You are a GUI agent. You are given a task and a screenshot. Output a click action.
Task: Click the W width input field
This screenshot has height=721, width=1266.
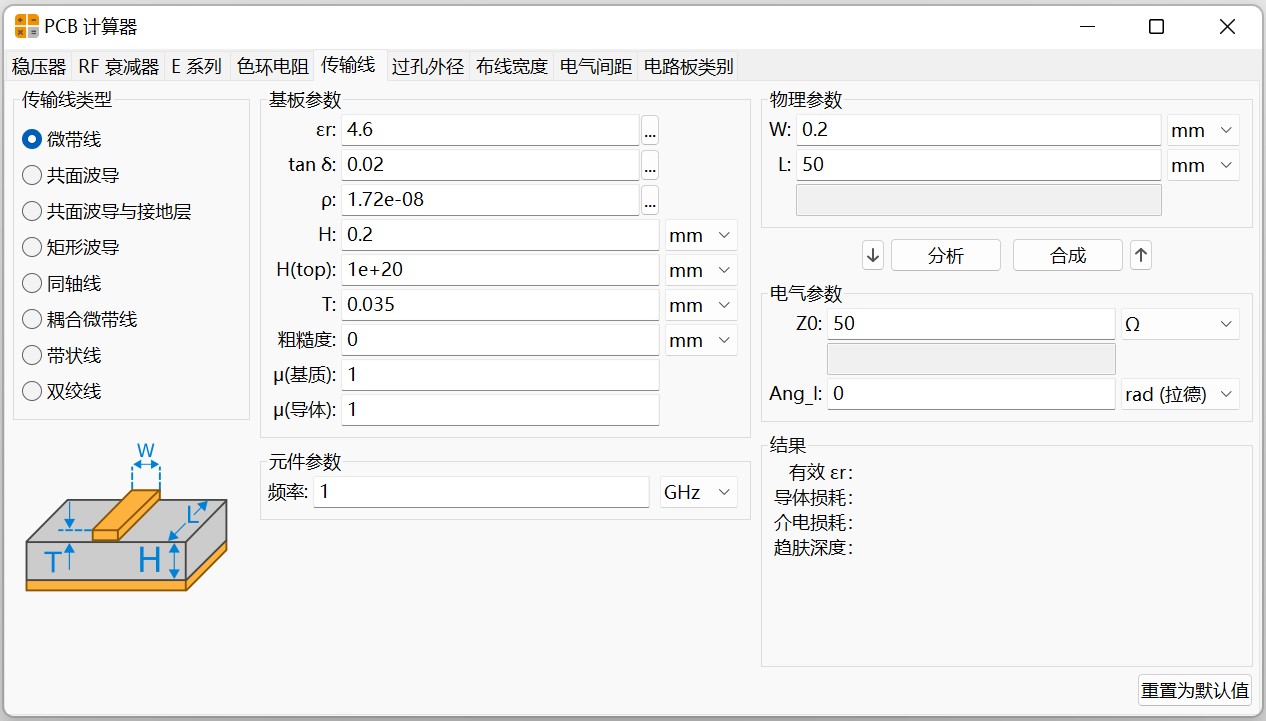click(x=979, y=130)
